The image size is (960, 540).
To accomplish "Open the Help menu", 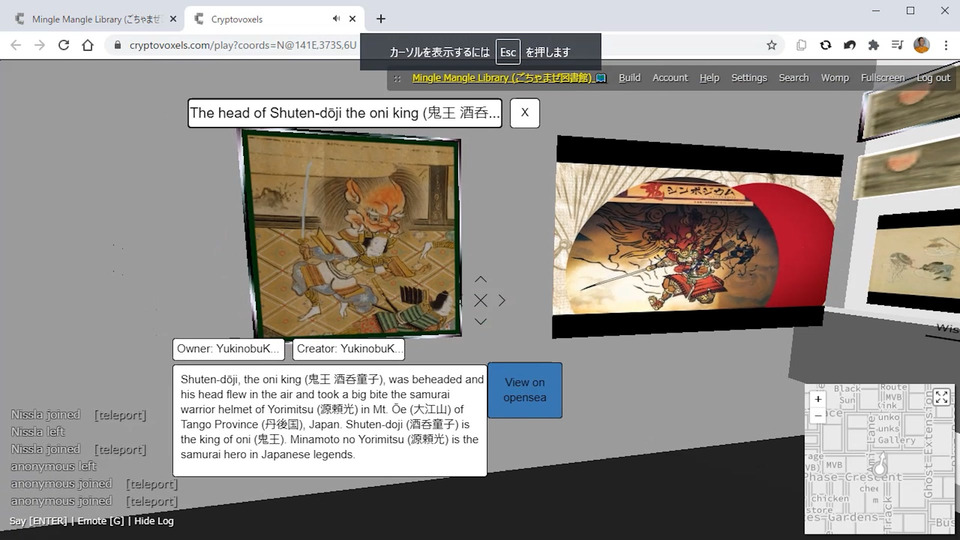I will (710, 78).
